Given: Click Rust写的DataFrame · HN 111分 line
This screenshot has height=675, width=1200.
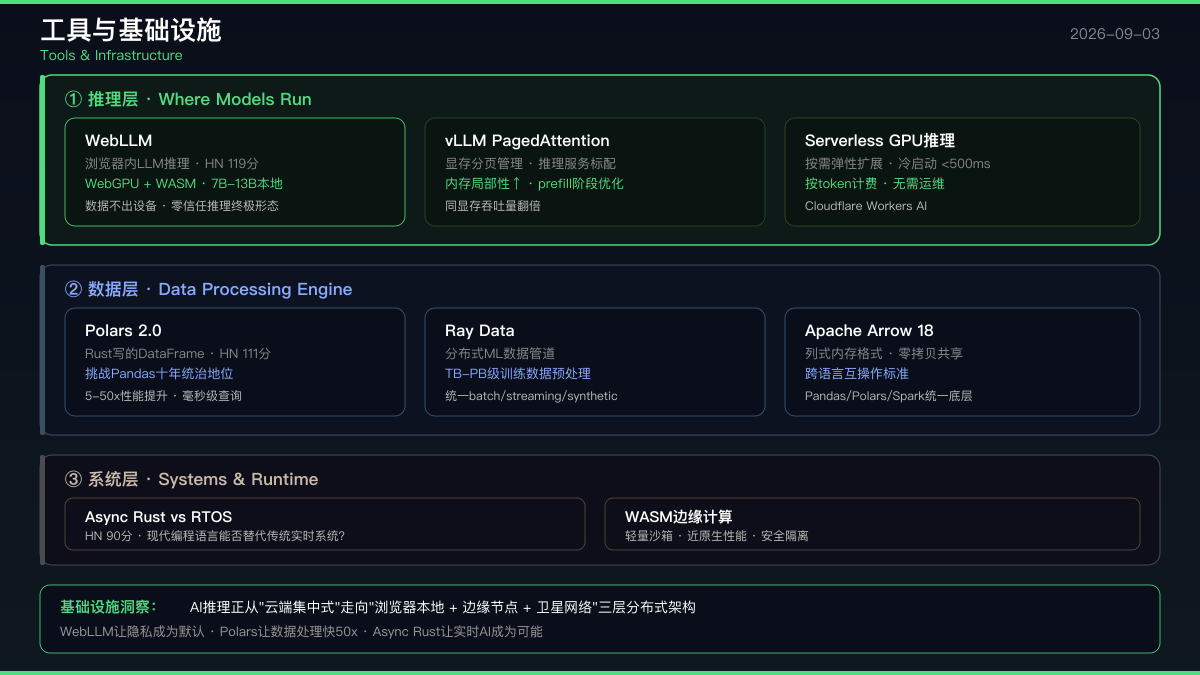Looking at the screenshot, I should pyautogui.click(x=178, y=353).
